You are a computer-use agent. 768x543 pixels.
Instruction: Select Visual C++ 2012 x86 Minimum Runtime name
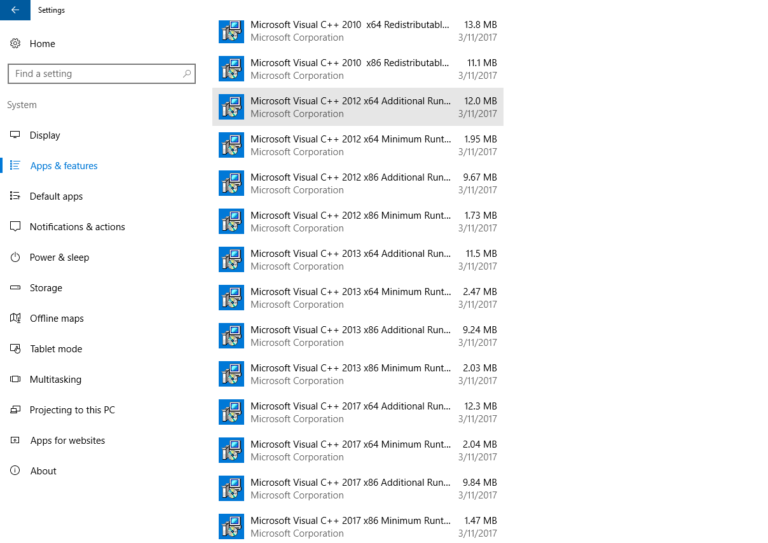tap(351, 215)
